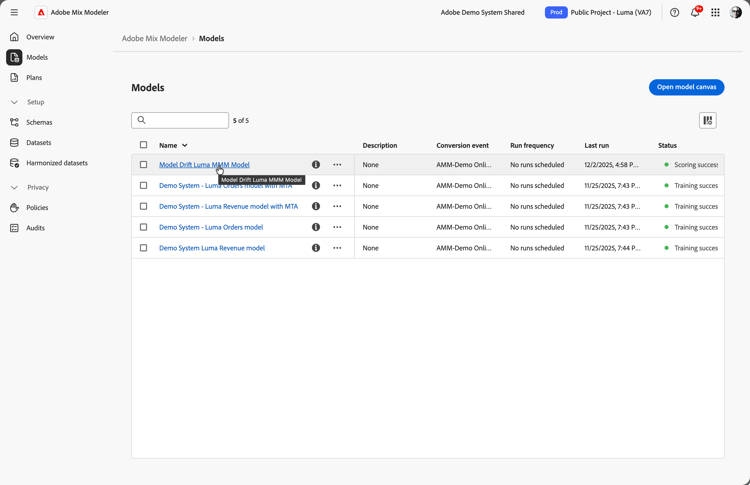This screenshot has width=750, height=485.
Task: Open more actions for Demo System - Luma Orders model
Action: tap(337, 227)
